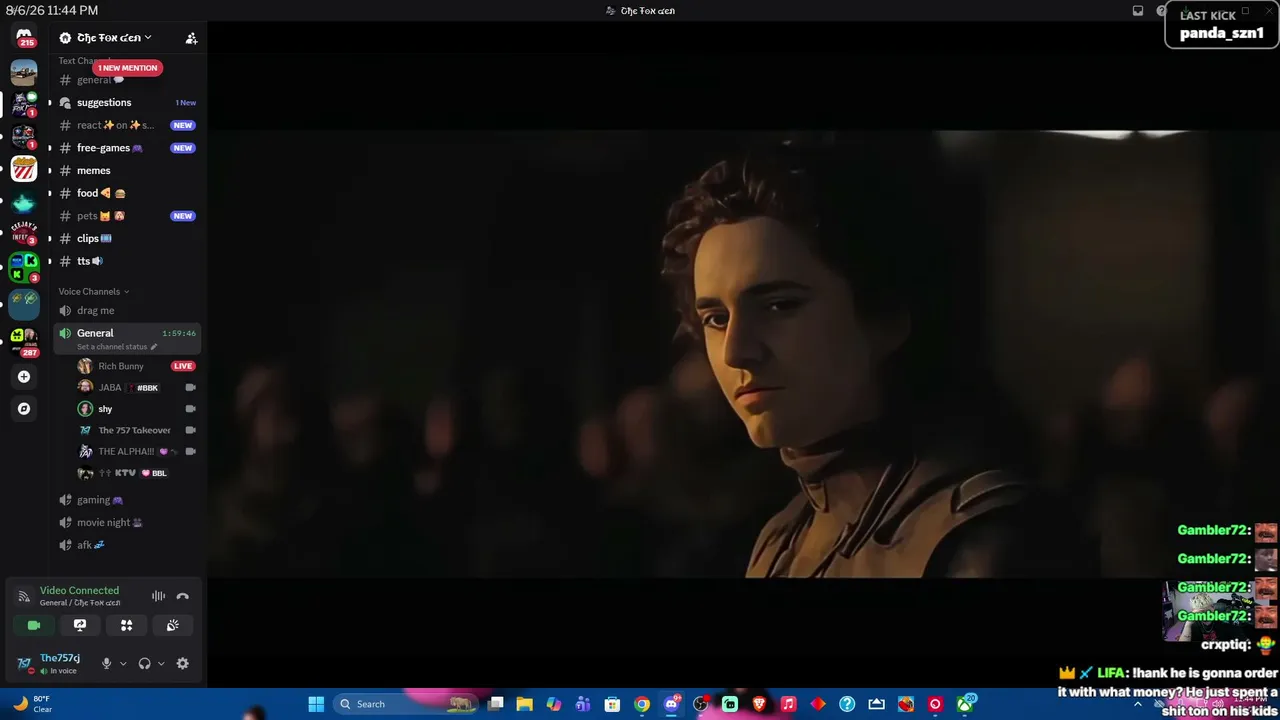1280x720 pixels.
Task: Open The757cj user profile panel
Action: [x=50, y=663]
